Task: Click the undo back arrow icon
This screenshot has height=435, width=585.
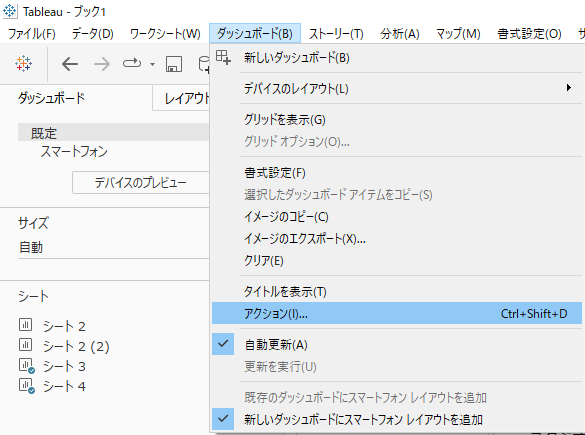Action: tap(70, 64)
